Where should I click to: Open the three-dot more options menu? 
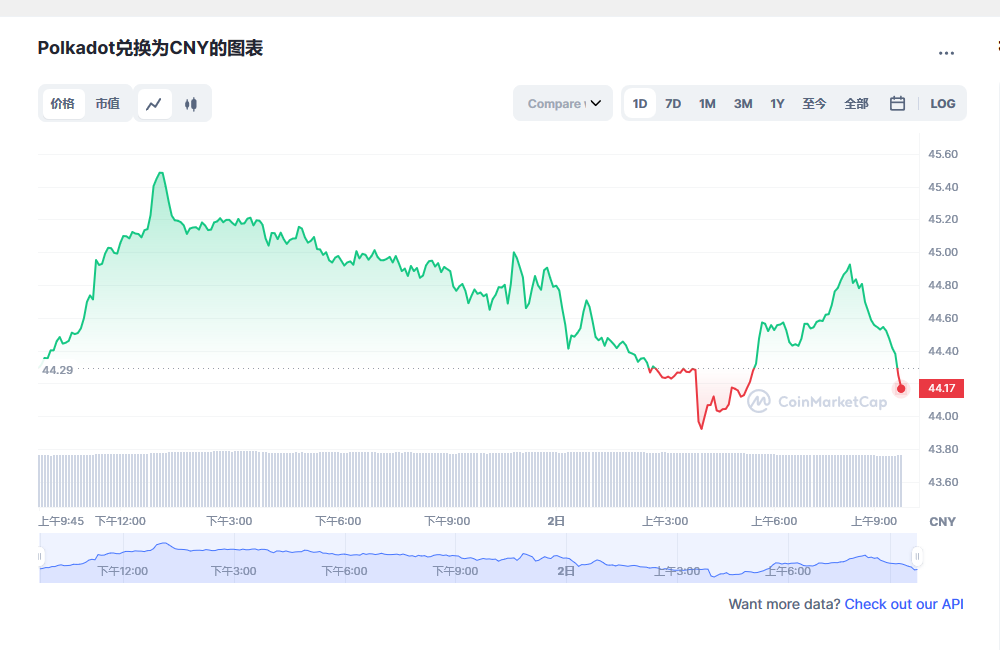pyautogui.click(x=946, y=53)
